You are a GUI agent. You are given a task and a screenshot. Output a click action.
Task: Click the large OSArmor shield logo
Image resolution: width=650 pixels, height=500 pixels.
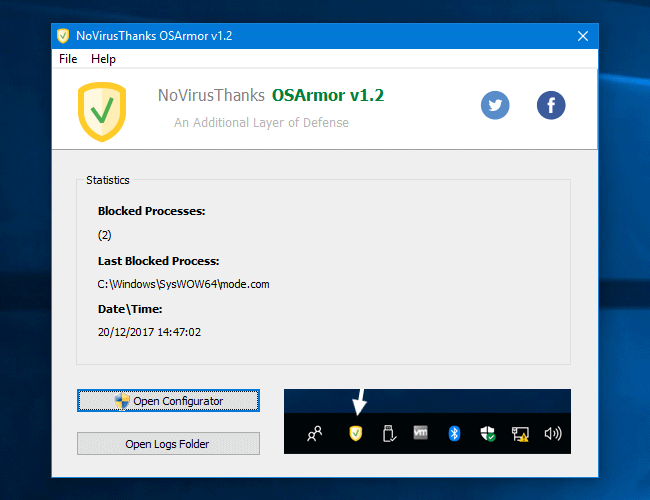[102, 112]
